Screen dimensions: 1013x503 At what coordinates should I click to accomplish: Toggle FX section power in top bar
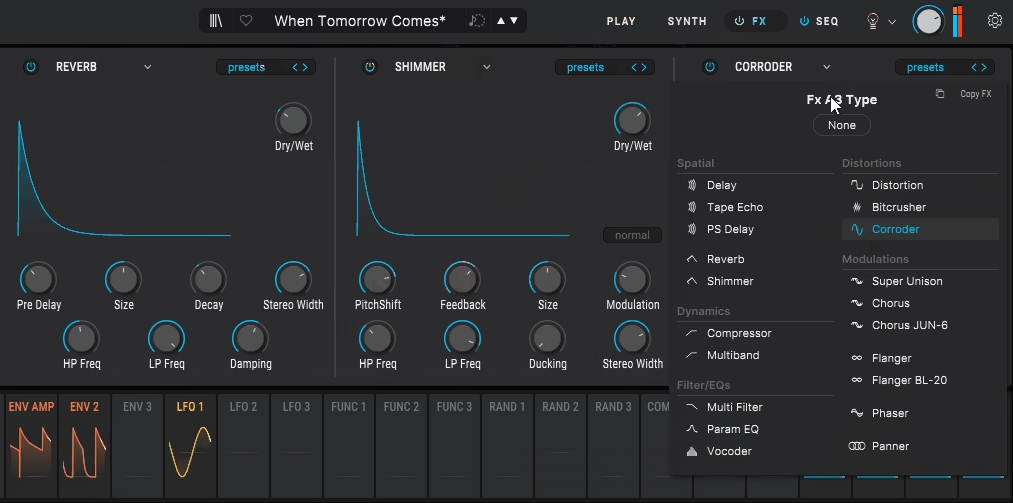739,21
